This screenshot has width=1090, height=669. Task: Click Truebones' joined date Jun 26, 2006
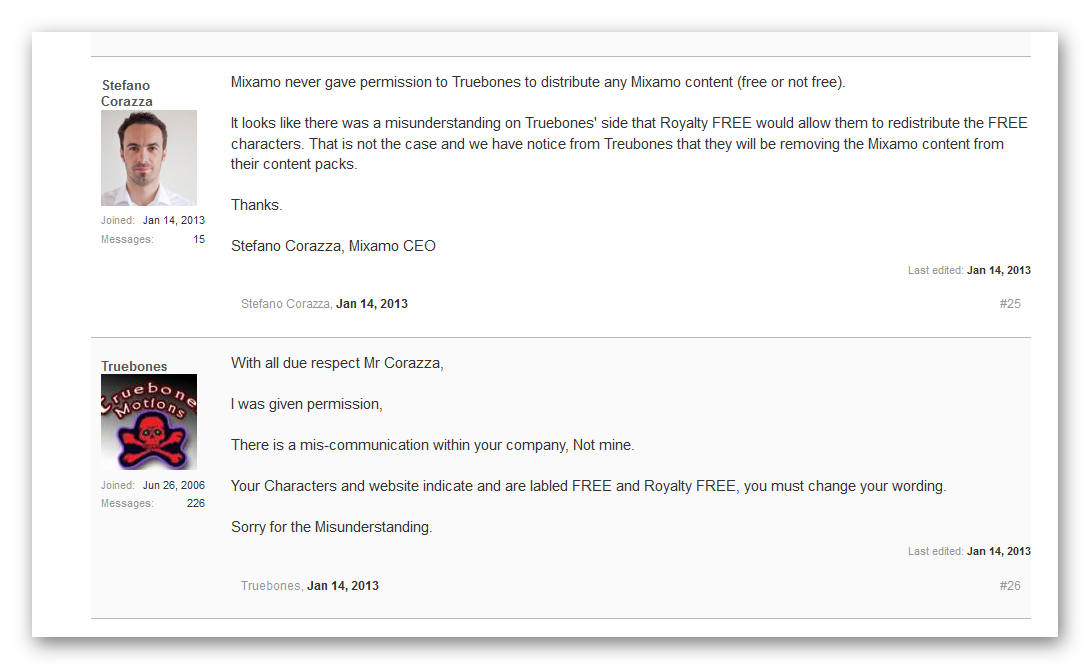[174, 486]
